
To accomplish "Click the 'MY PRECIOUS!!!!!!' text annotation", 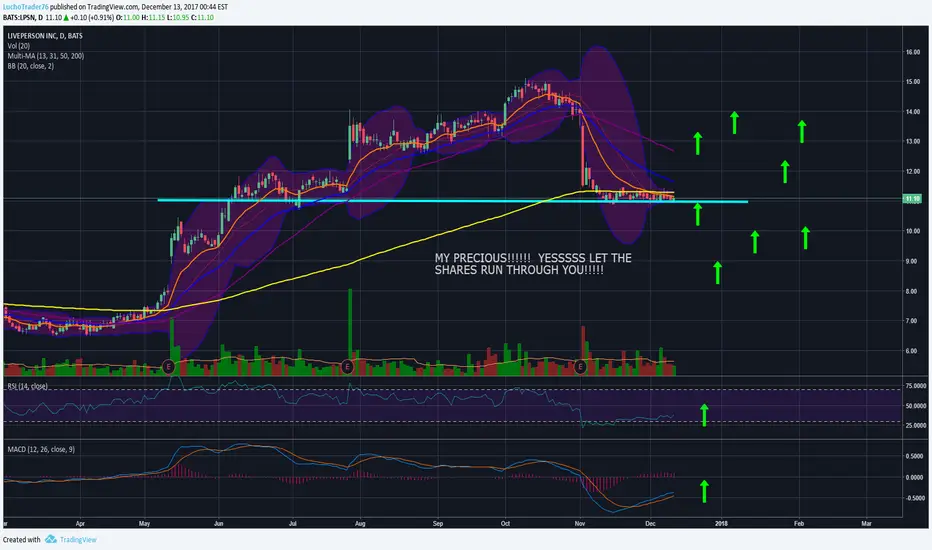I will [x=533, y=264].
